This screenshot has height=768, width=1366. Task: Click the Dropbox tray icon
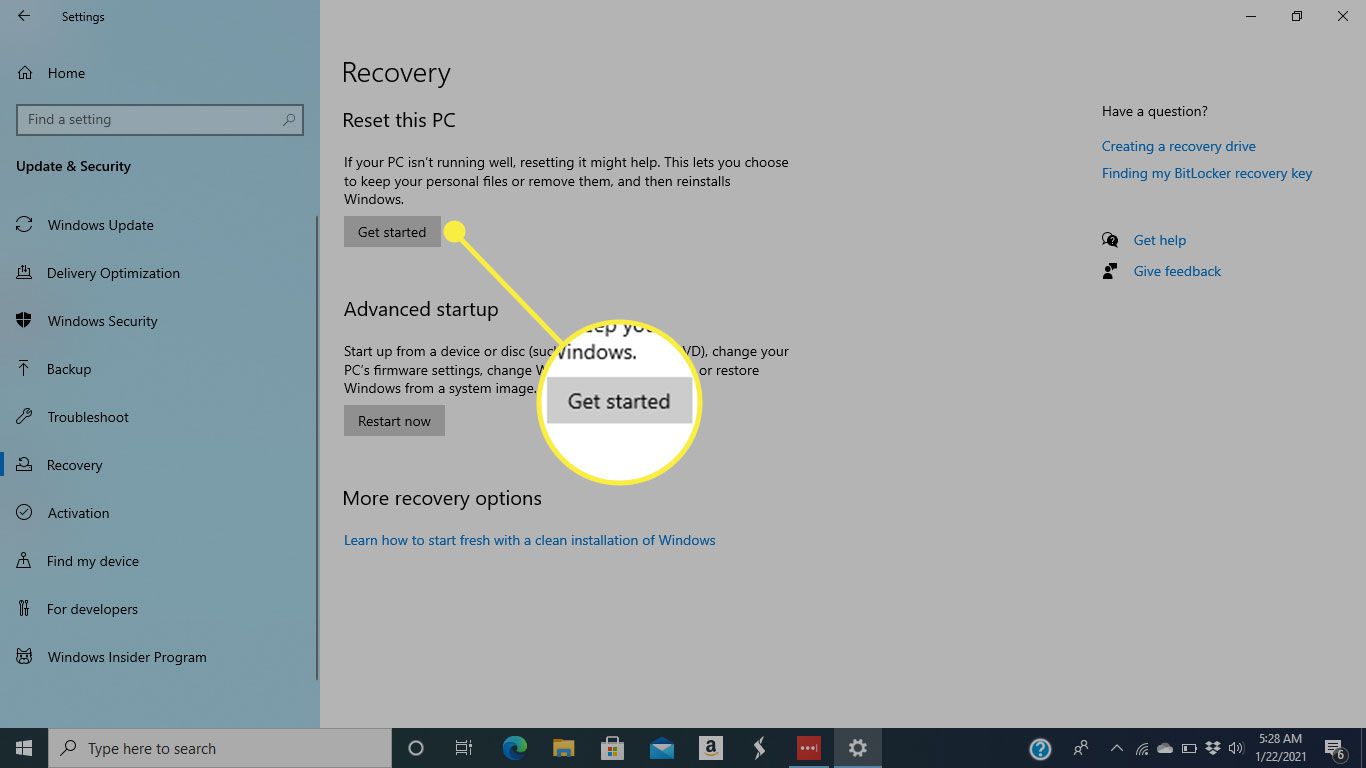coord(1213,748)
